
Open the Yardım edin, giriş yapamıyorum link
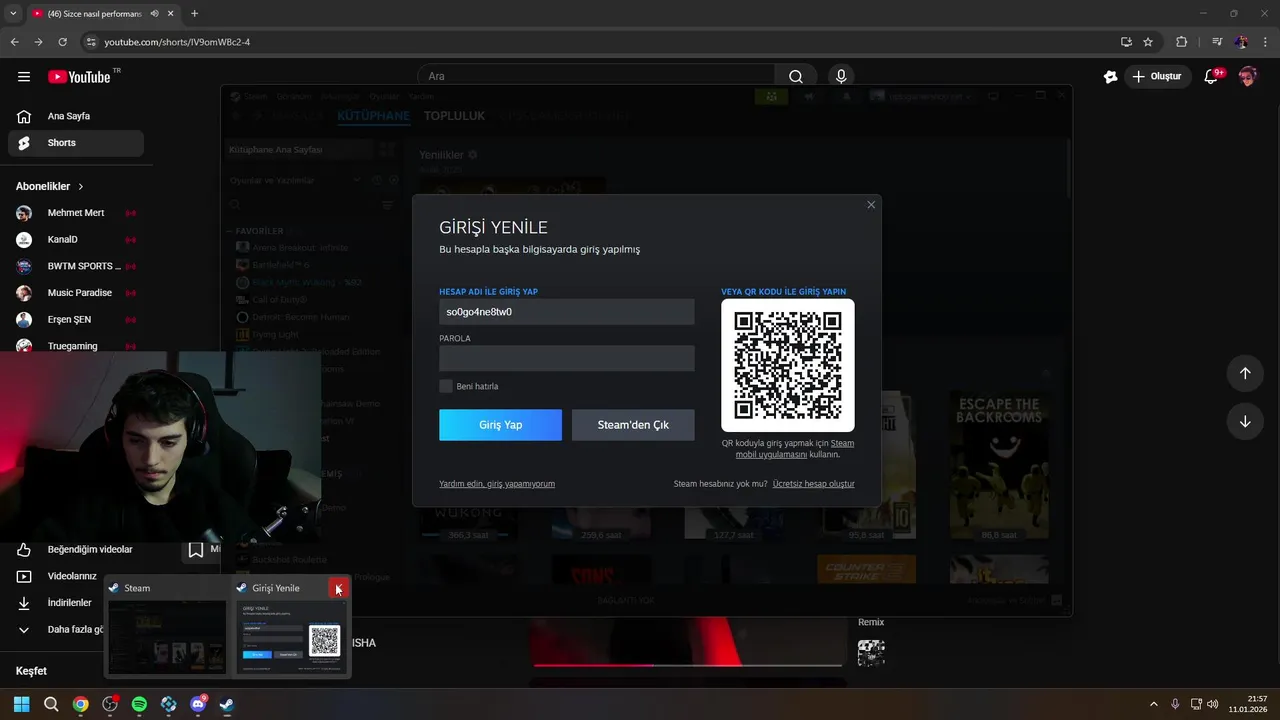(x=497, y=484)
